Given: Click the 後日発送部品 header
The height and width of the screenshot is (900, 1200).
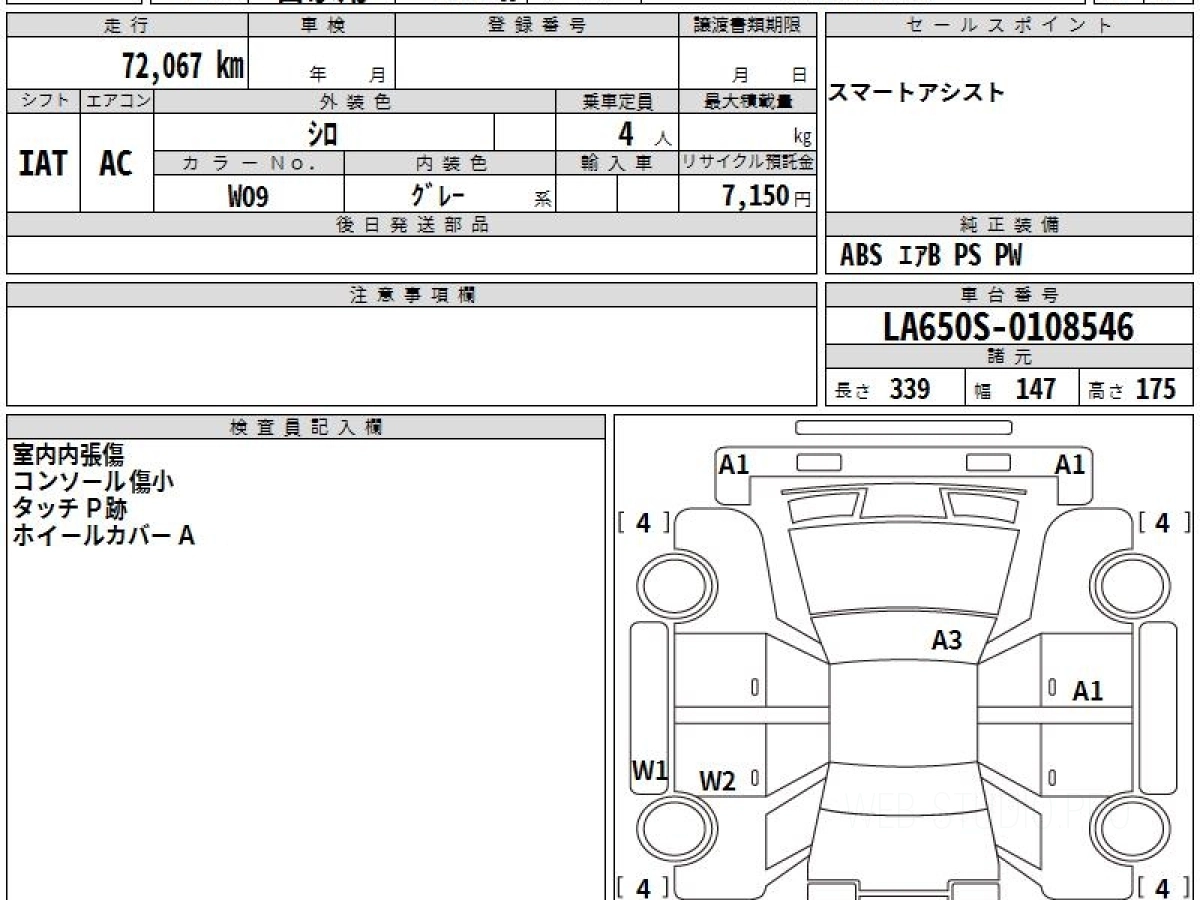Looking at the screenshot, I should click(x=412, y=225).
